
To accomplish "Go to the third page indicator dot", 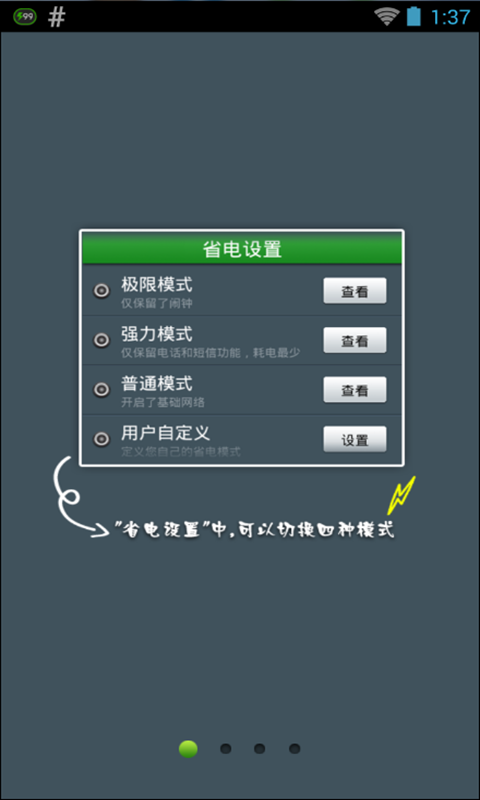I will click(260, 749).
